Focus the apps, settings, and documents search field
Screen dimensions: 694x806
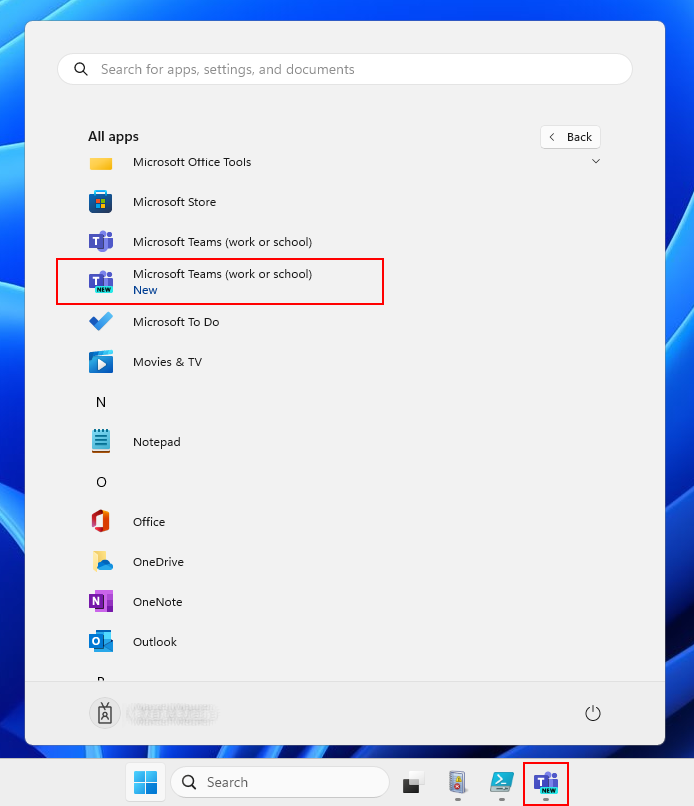(x=345, y=69)
